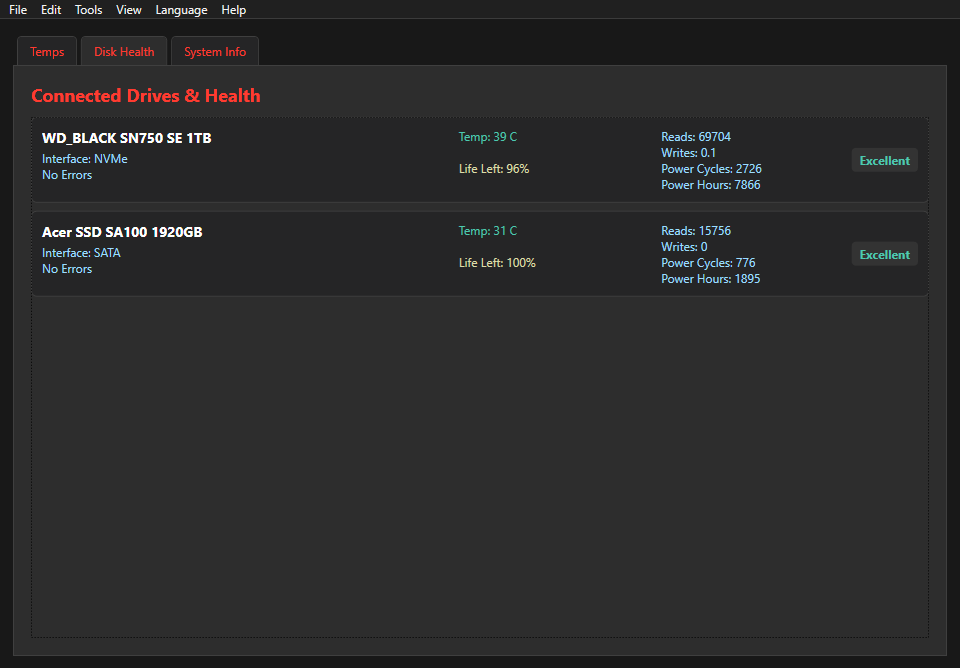This screenshot has width=960, height=668.
Task: Click Power Hours: 1895 value
Action: pyautogui.click(x=711, y=279)
